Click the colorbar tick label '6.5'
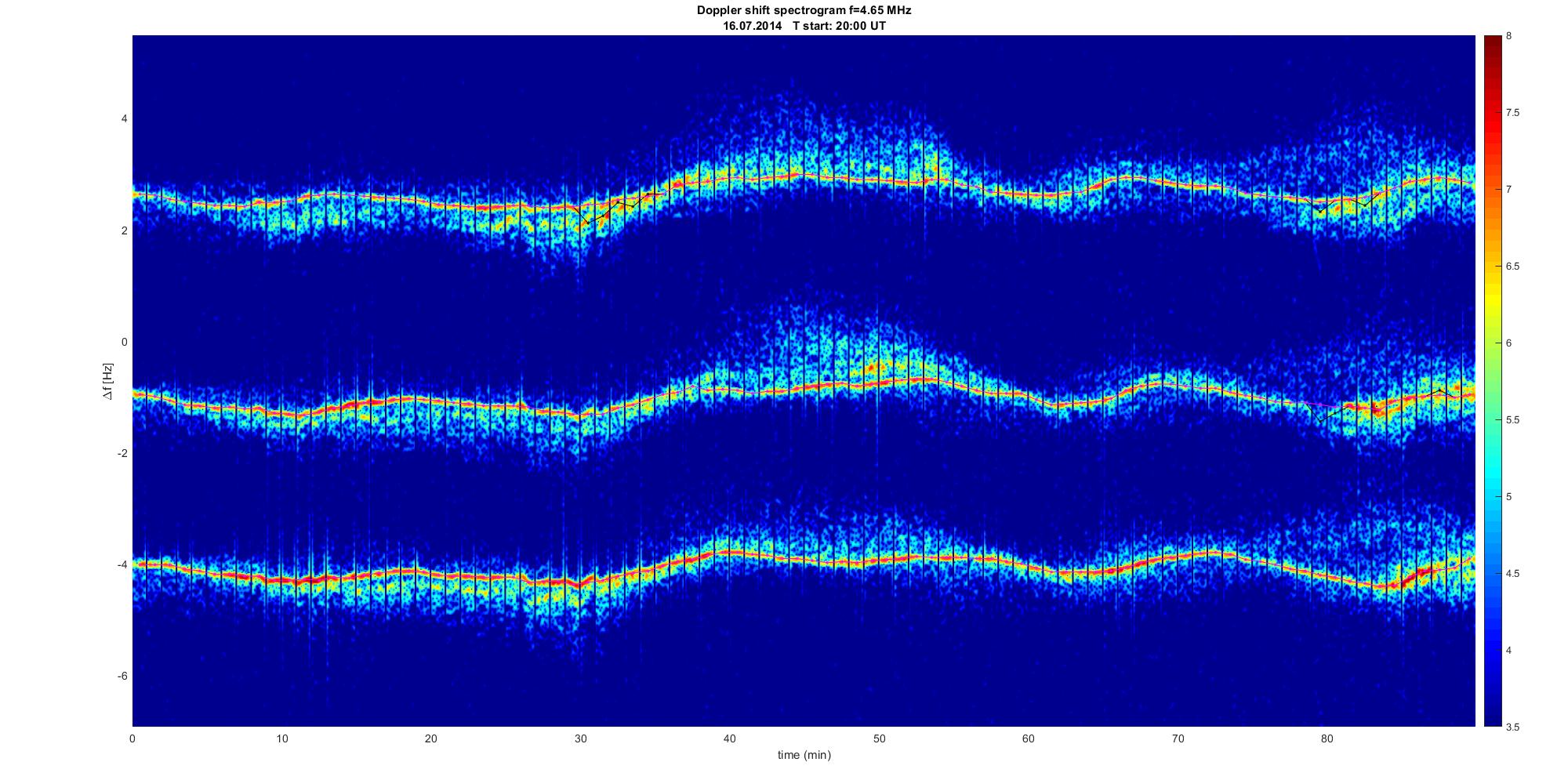Screen dimensions: 1568x780 [1512, 267]
